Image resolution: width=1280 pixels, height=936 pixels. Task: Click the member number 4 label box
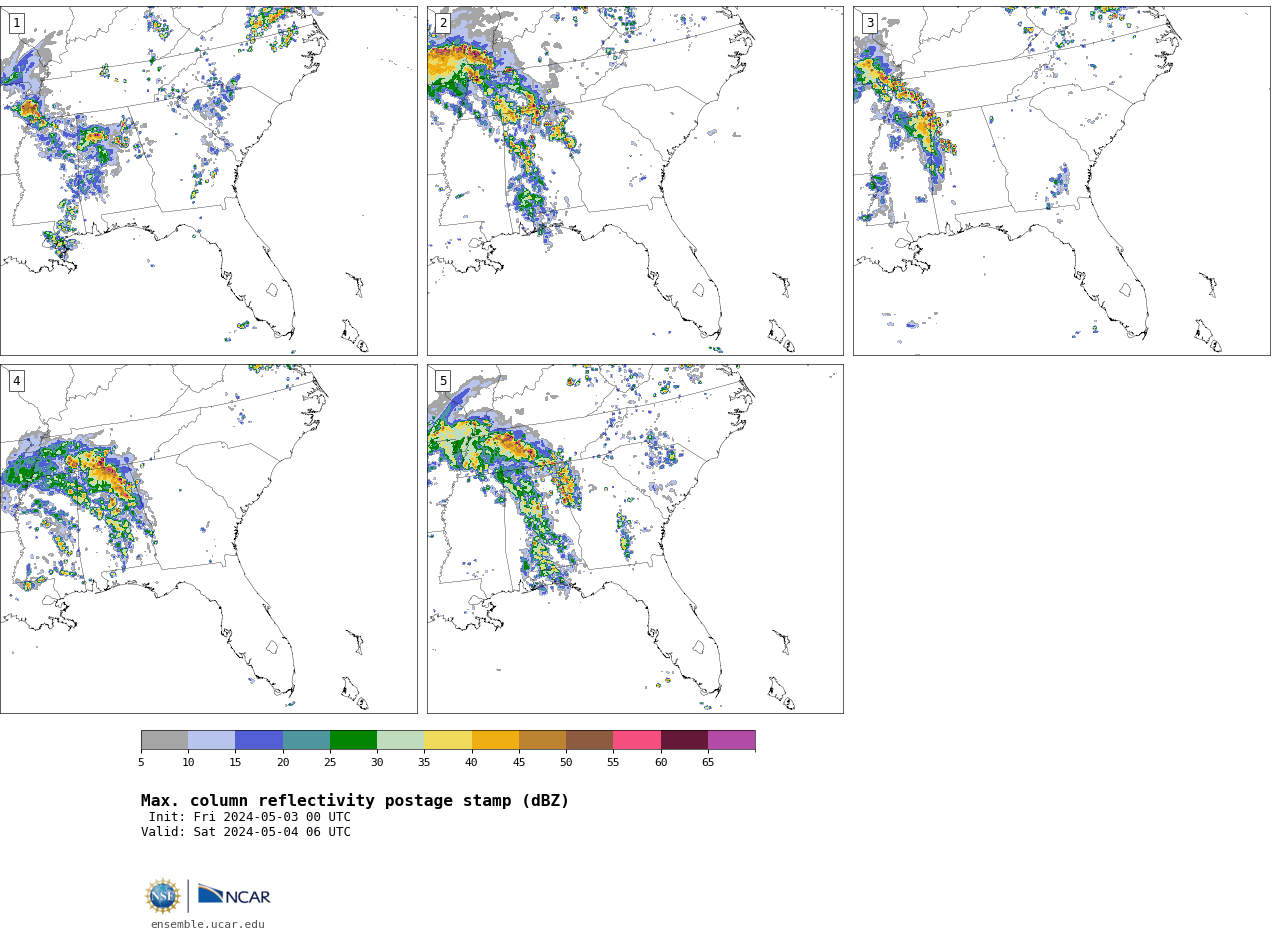click(x=16, y=381)
